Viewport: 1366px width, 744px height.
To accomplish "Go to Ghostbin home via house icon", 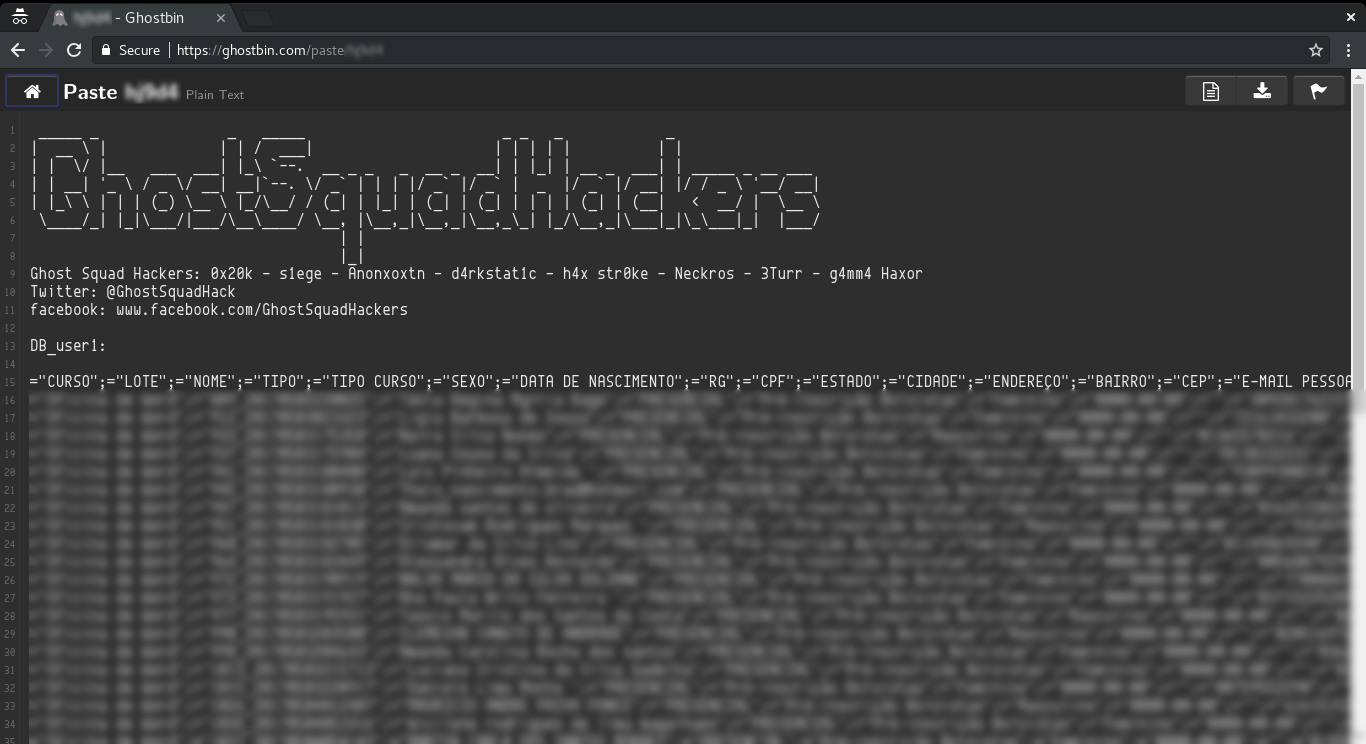I will (x=32, y=92).
